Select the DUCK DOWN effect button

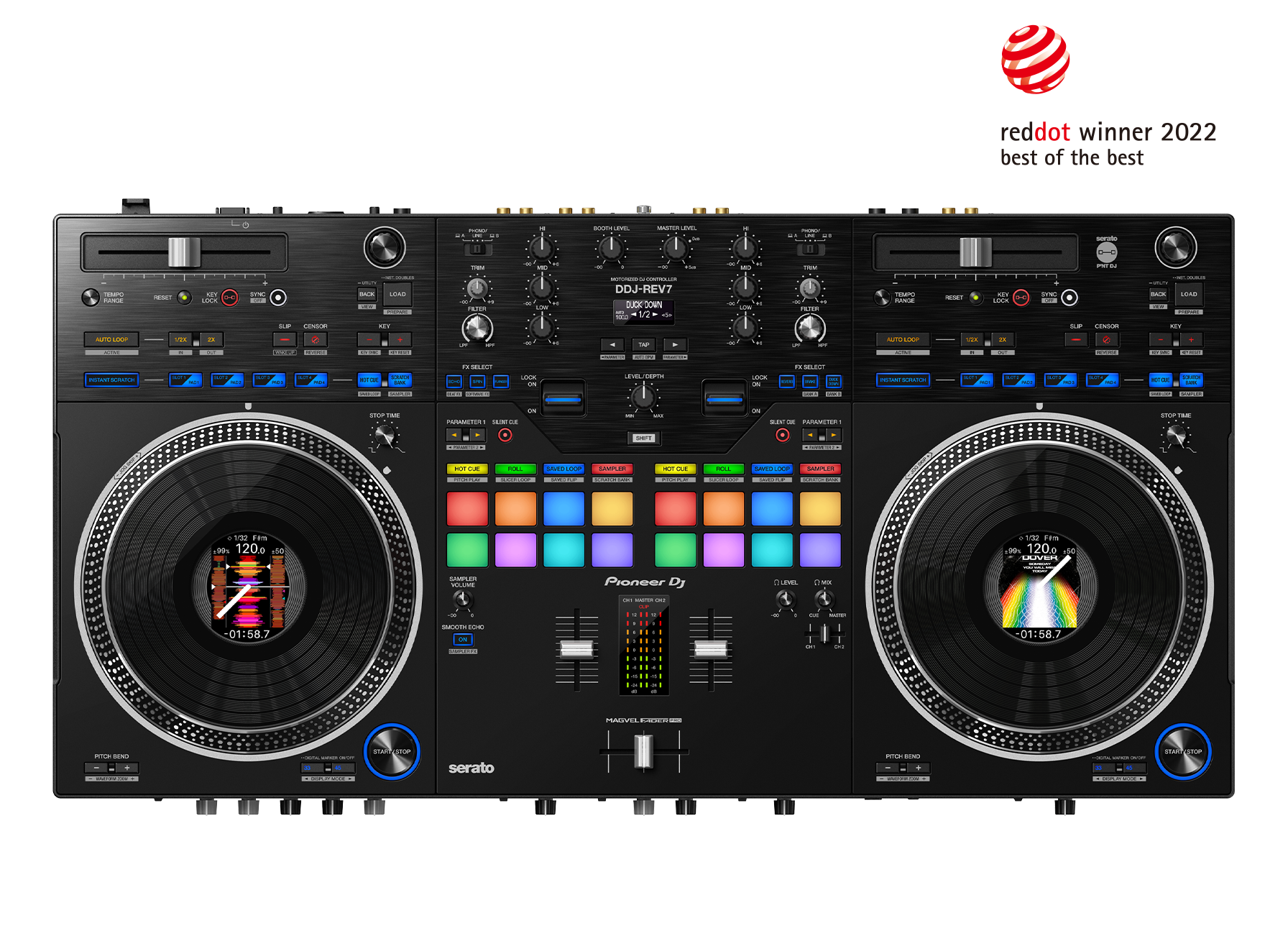(x=833, y=382)
